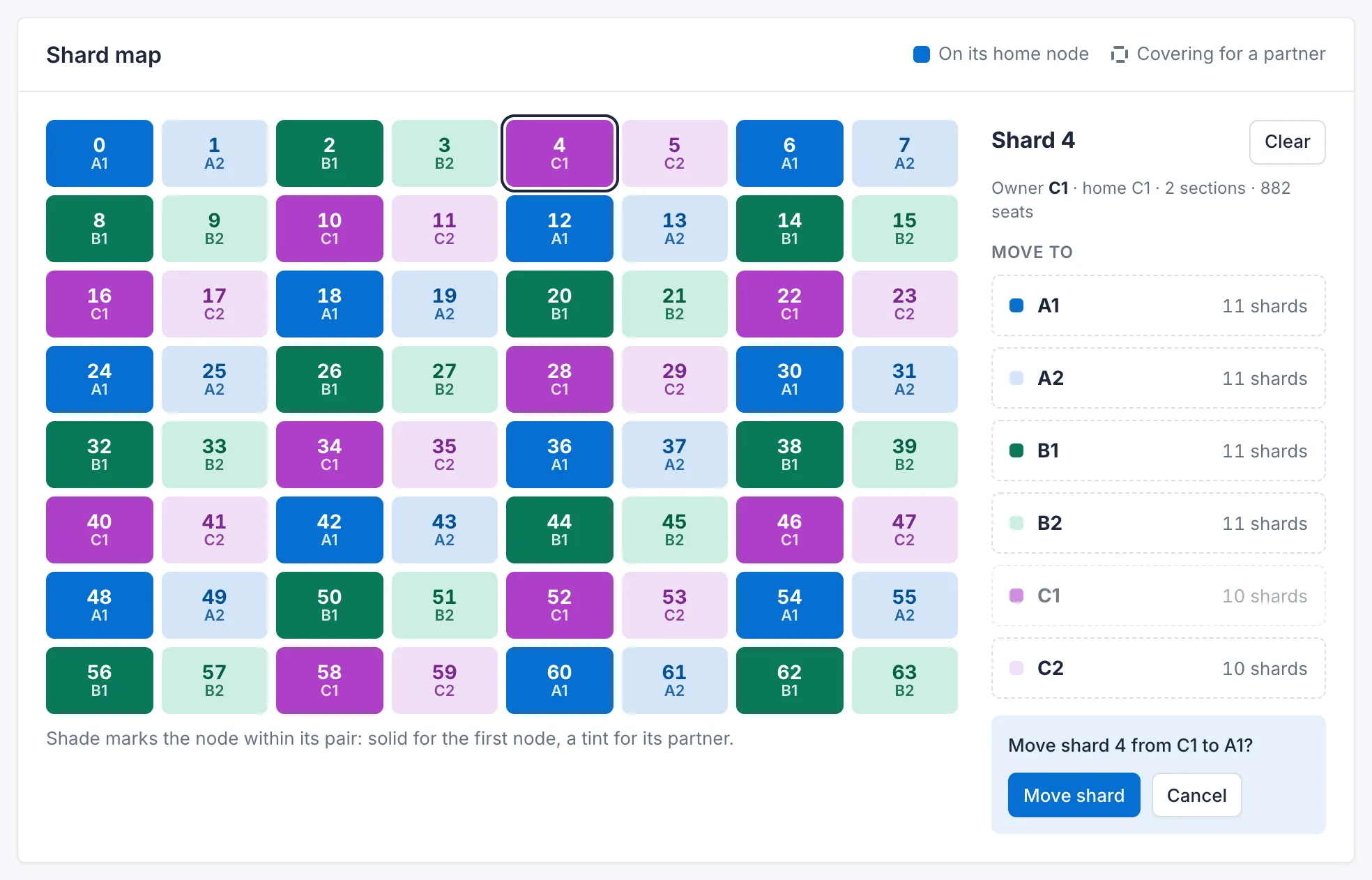Select shard 13 tile
The image size is (1372, 880).
pyautogui.click(x=675, y=229)
